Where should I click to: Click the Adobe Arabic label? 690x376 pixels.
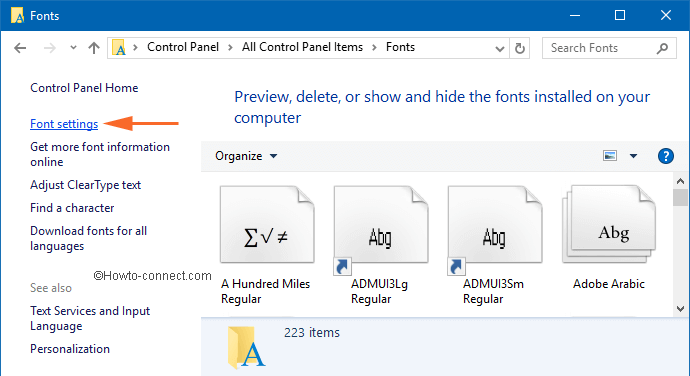609,284
